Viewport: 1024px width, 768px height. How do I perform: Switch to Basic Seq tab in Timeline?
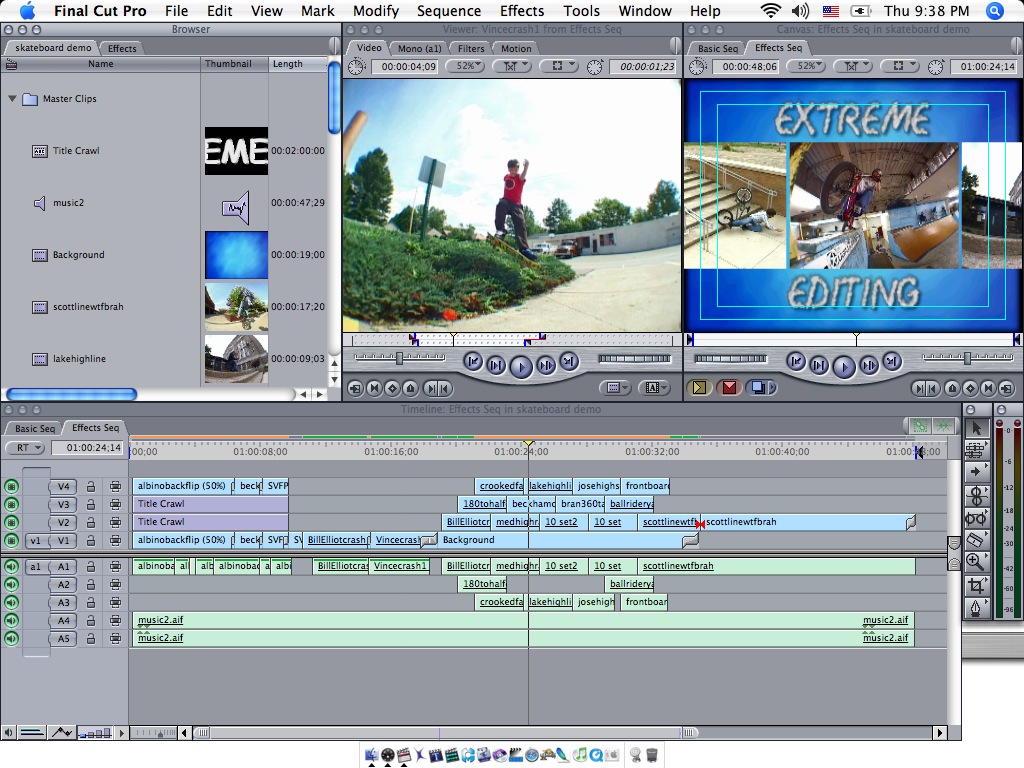[35, 428]
